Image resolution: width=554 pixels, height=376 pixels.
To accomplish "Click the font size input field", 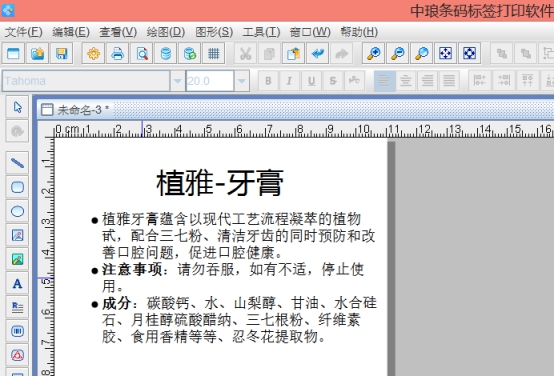I will tap(210, 81).
